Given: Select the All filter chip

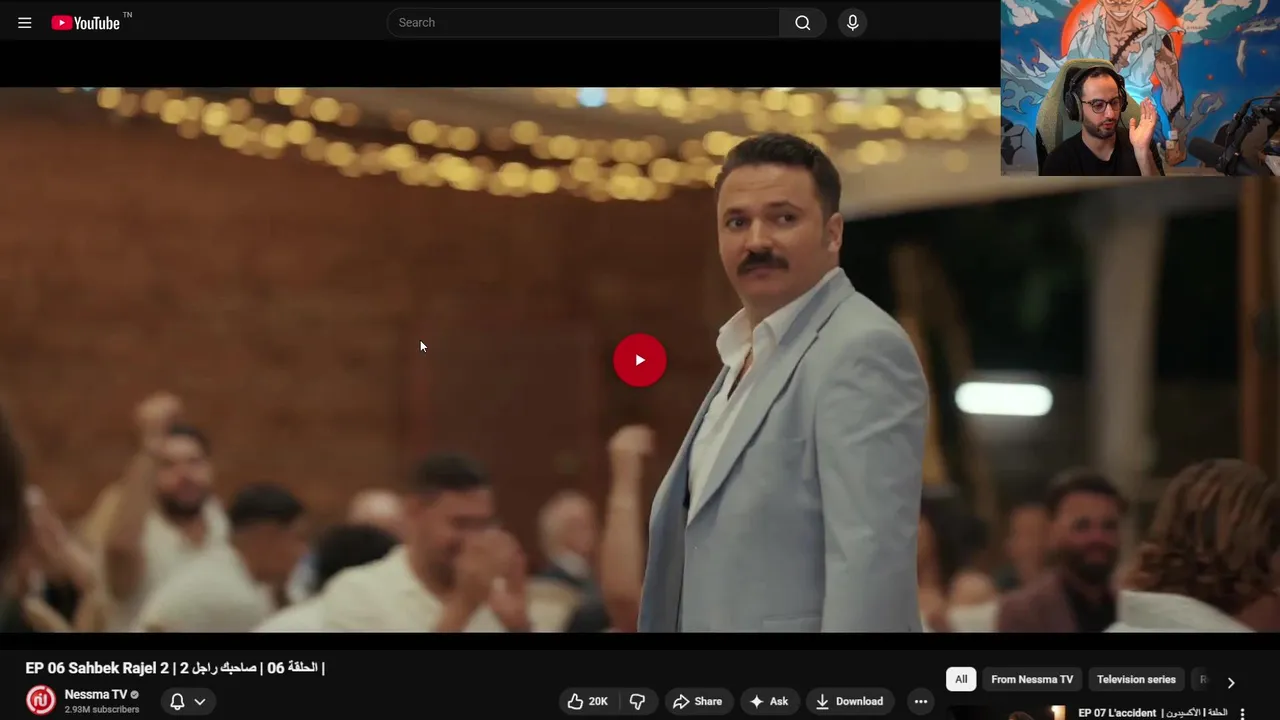Looking at the screenshot, I should (961, 679).
